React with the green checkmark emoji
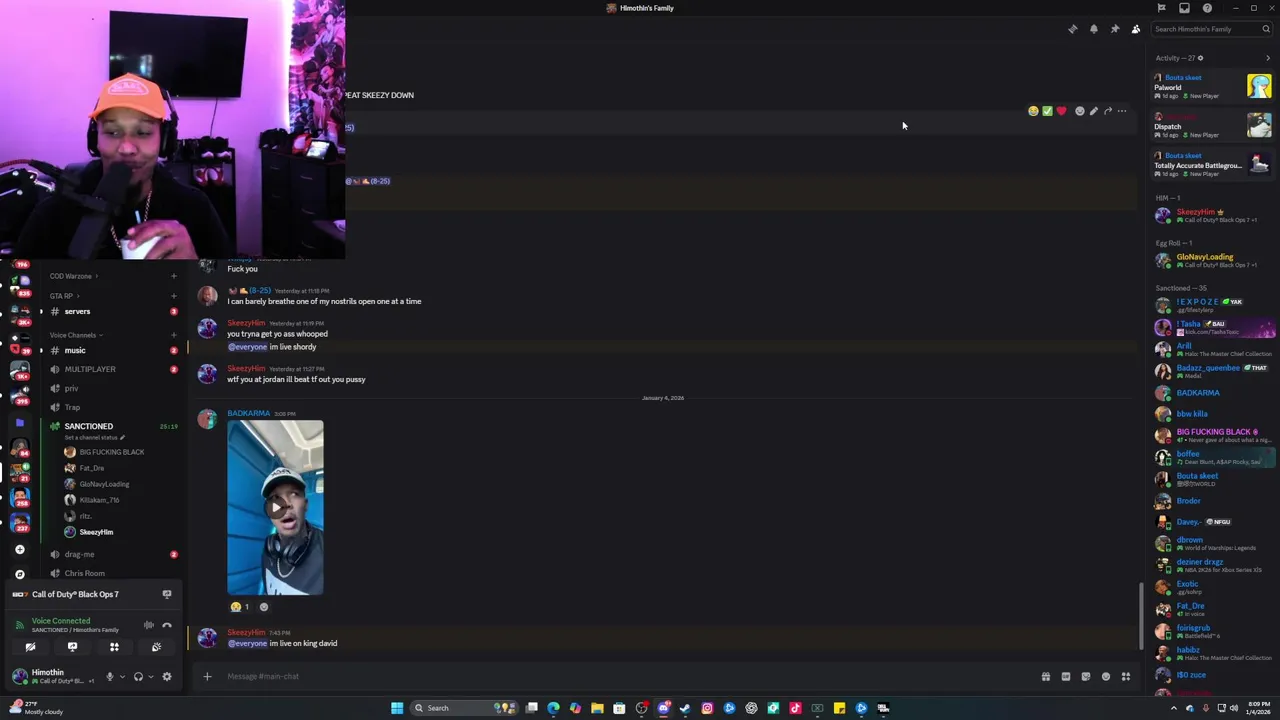1280x720 pixels. tap(1047, 111)
